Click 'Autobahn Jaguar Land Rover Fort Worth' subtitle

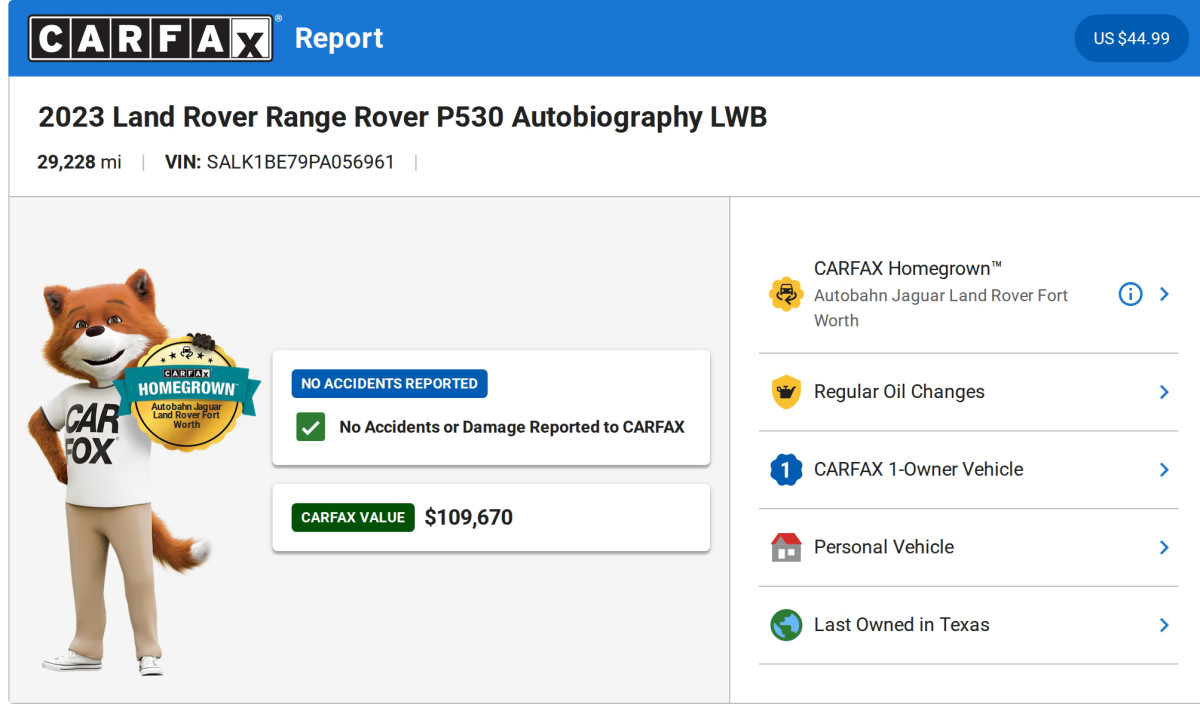(x=941, y=308)
